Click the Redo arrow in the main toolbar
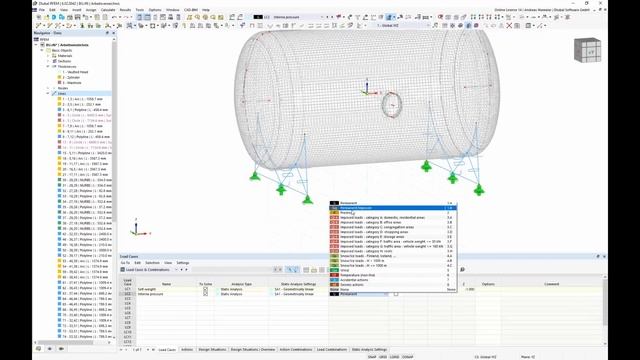 127,17
